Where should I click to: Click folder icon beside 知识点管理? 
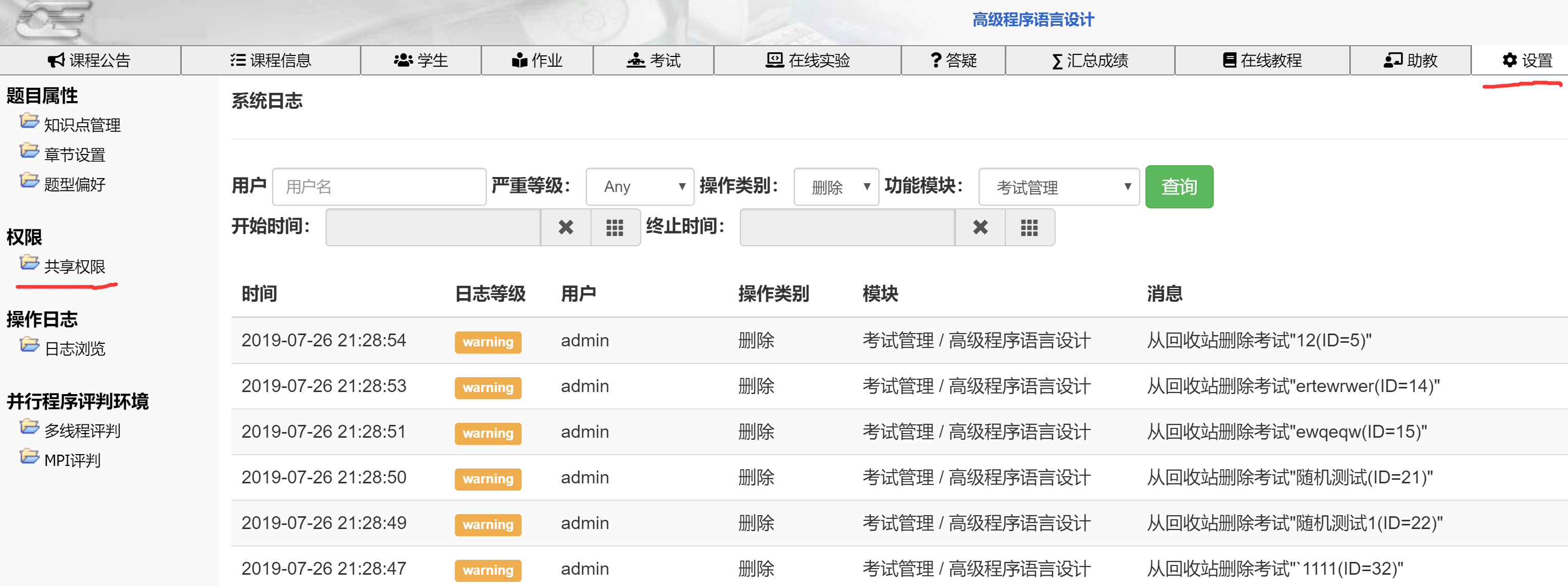coord(29,122)
